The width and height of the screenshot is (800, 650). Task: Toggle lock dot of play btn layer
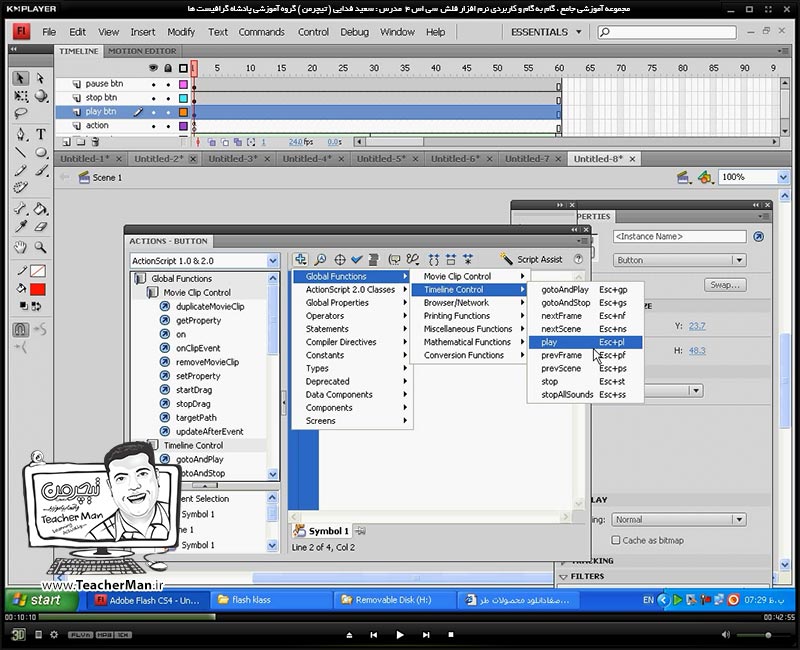coord(168,112)
